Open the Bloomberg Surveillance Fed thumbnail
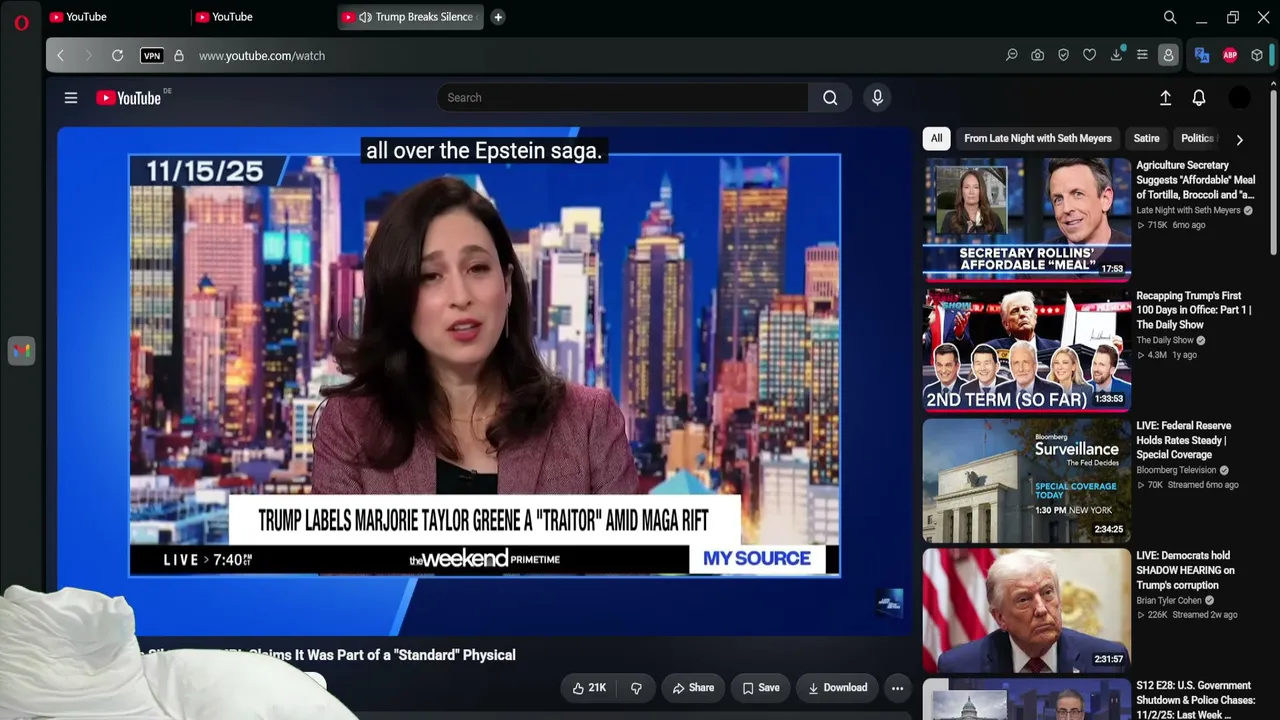Image resolution: width=1280 pixels, height=720 pixels. (x=1027, y=480)
